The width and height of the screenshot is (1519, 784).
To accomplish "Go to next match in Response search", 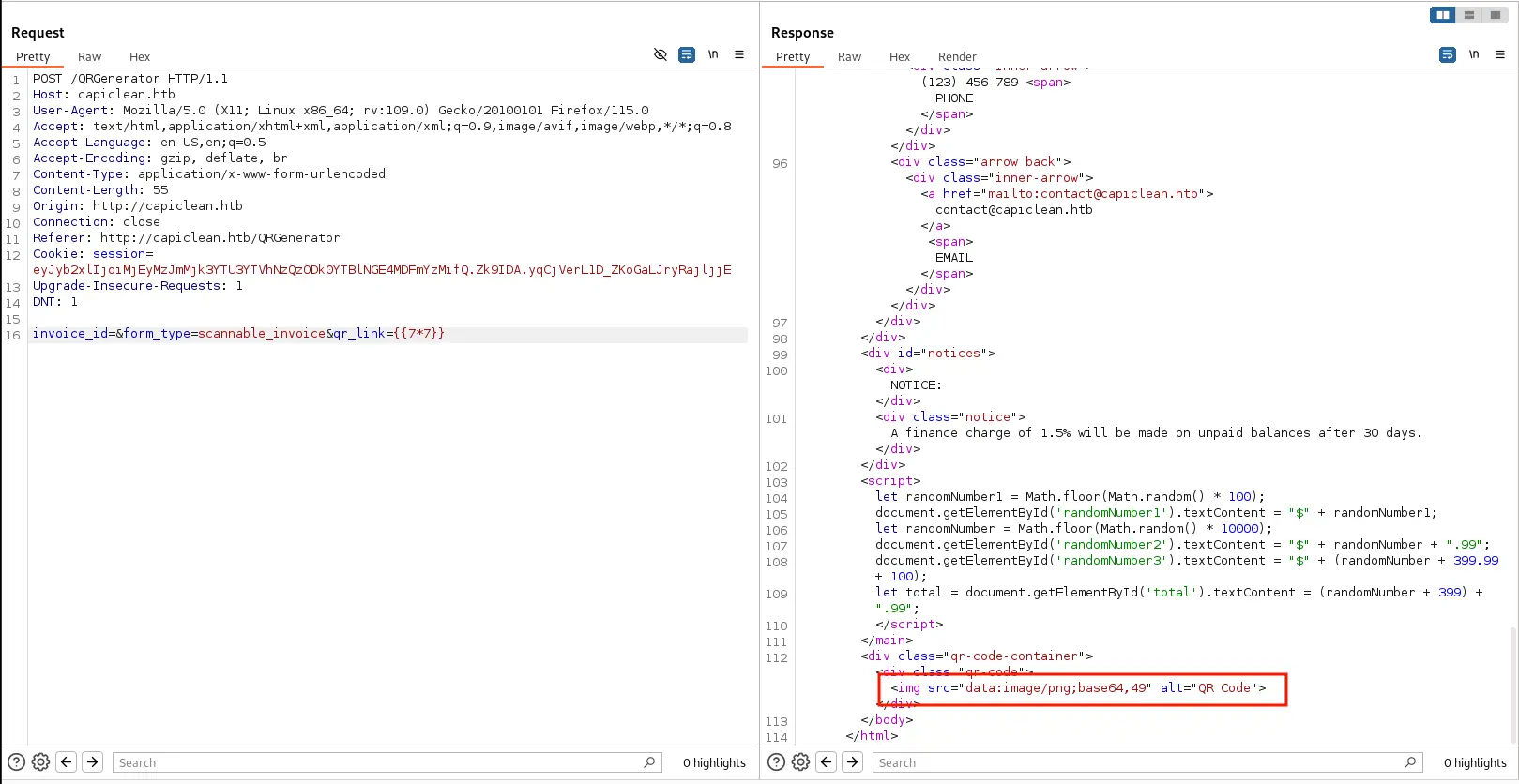I will (x=852, y=762).
